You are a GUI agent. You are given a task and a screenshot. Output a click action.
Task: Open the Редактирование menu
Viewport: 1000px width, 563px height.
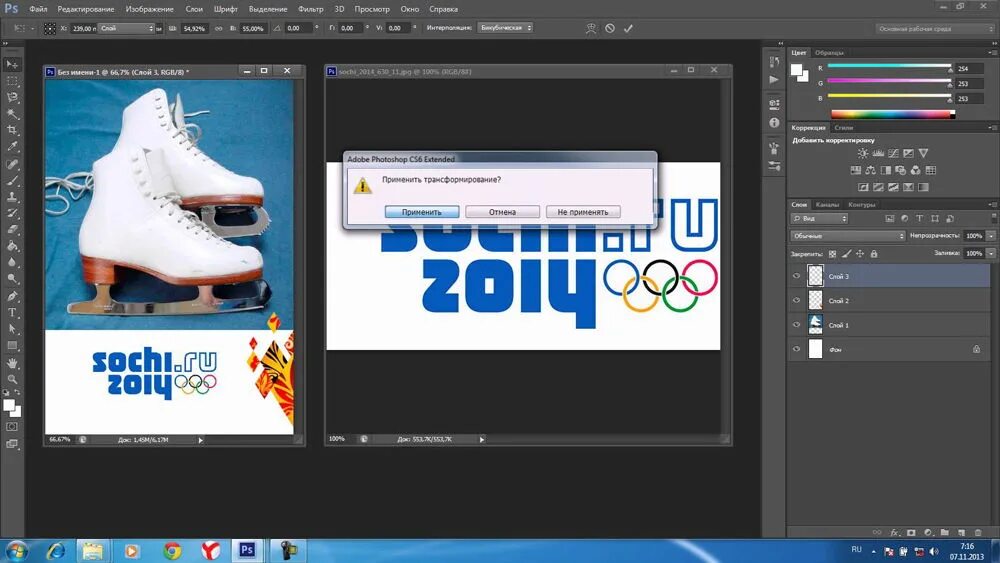pyautogui.click(x=85, y=9)
